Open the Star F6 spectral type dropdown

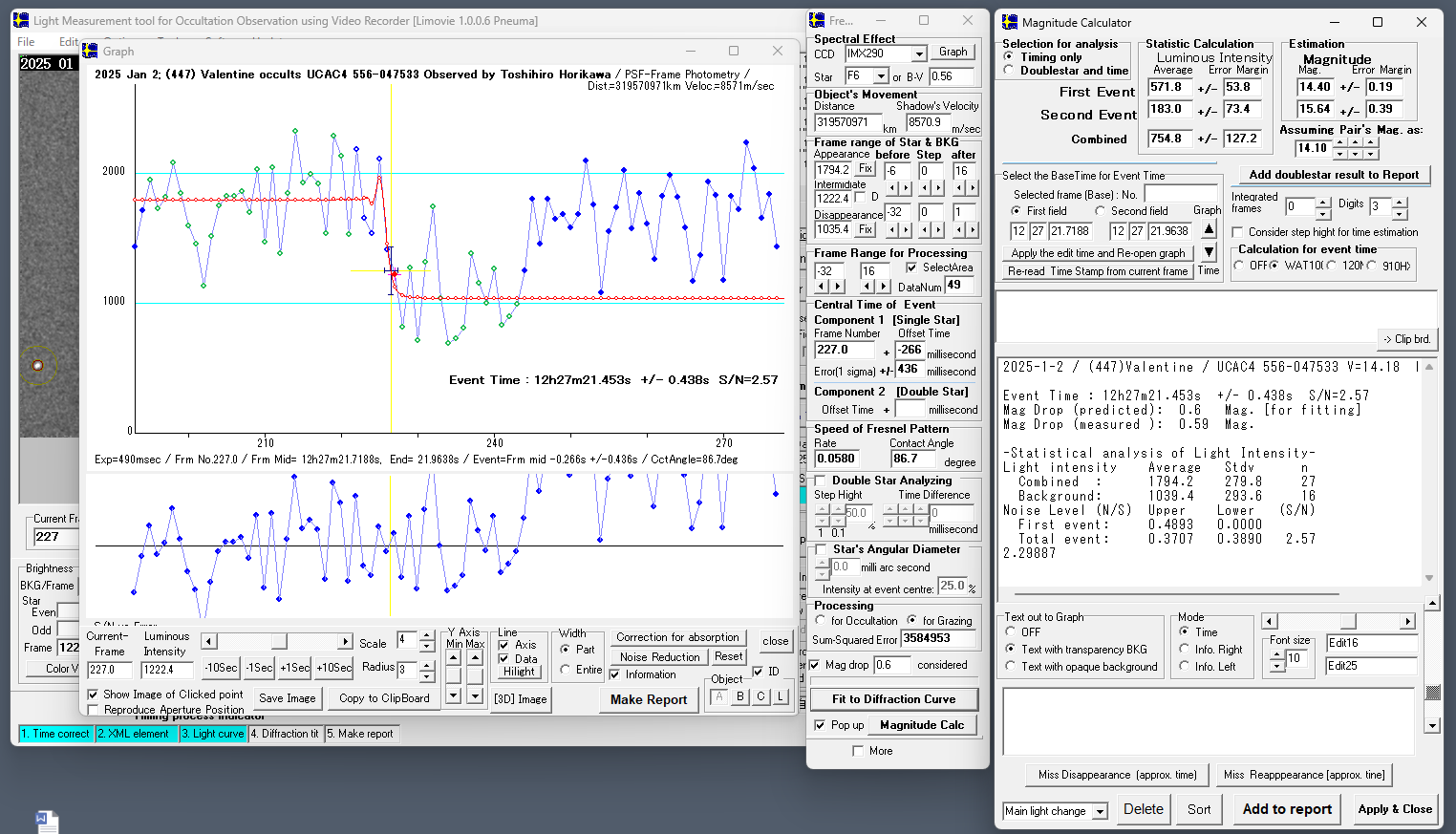(882, 76)
